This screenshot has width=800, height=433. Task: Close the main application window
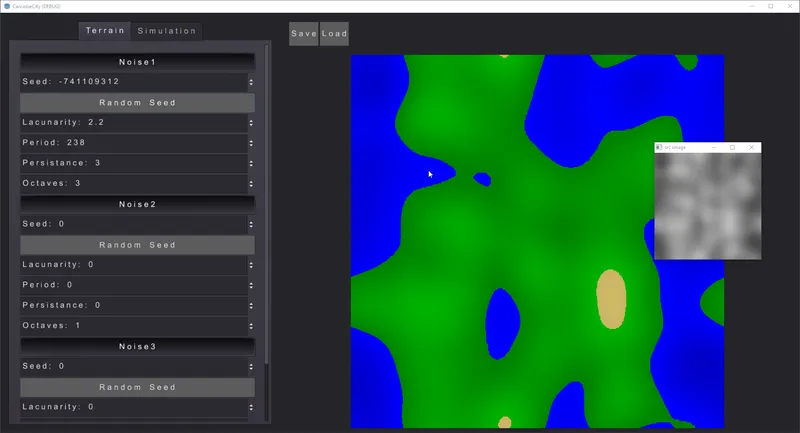[x=790, y=6]
